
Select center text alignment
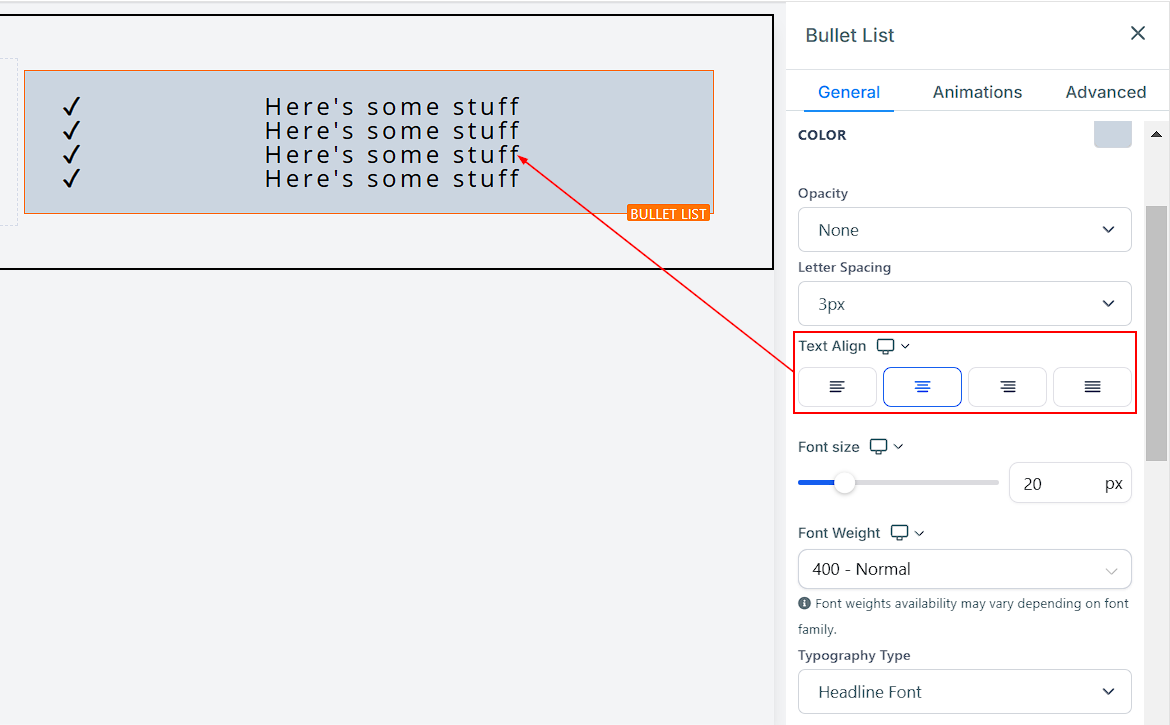click(922, 387)
